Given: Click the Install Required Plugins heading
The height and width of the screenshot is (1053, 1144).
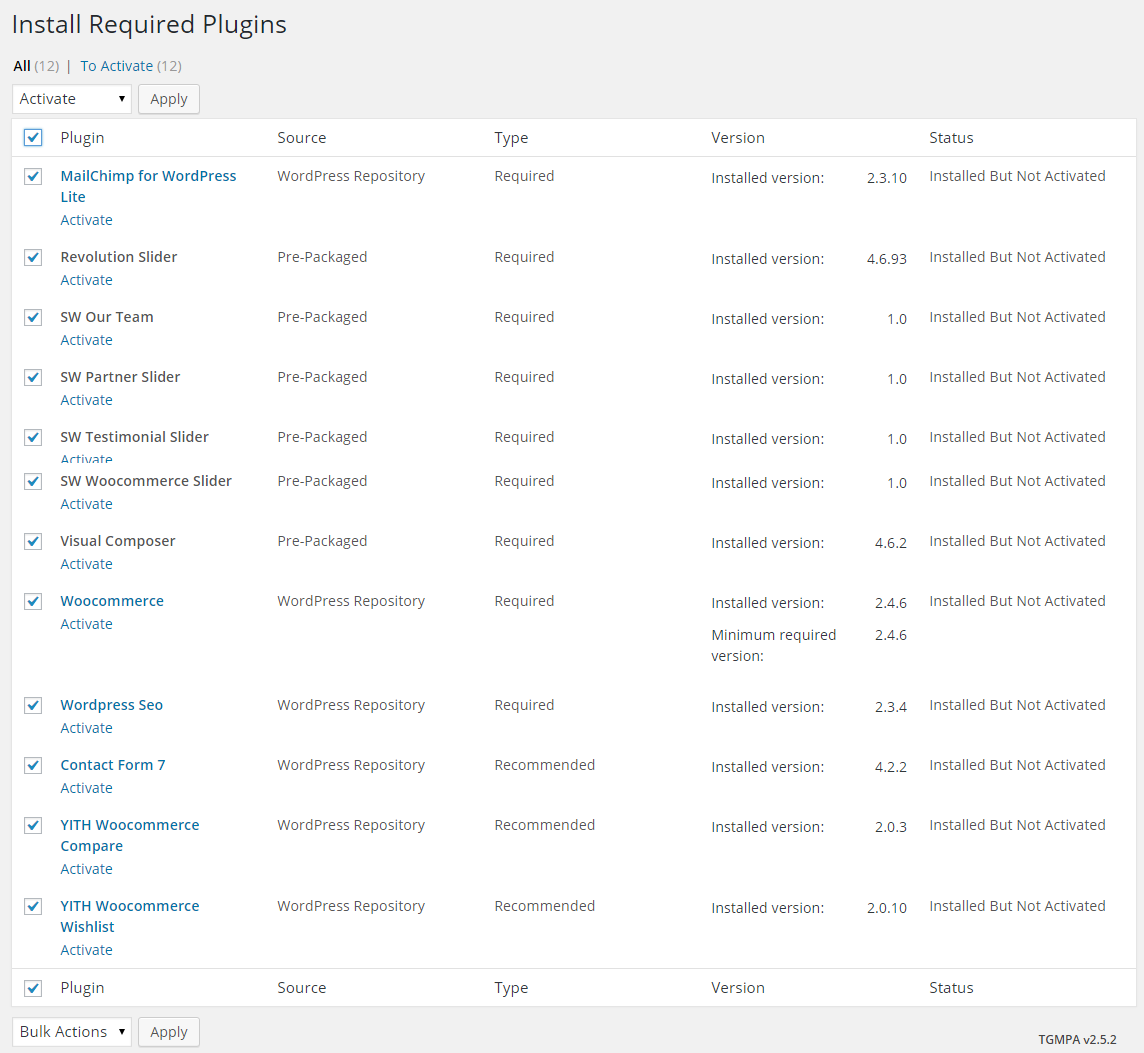Looking at the screenshot, I should [x=149, y=24].
